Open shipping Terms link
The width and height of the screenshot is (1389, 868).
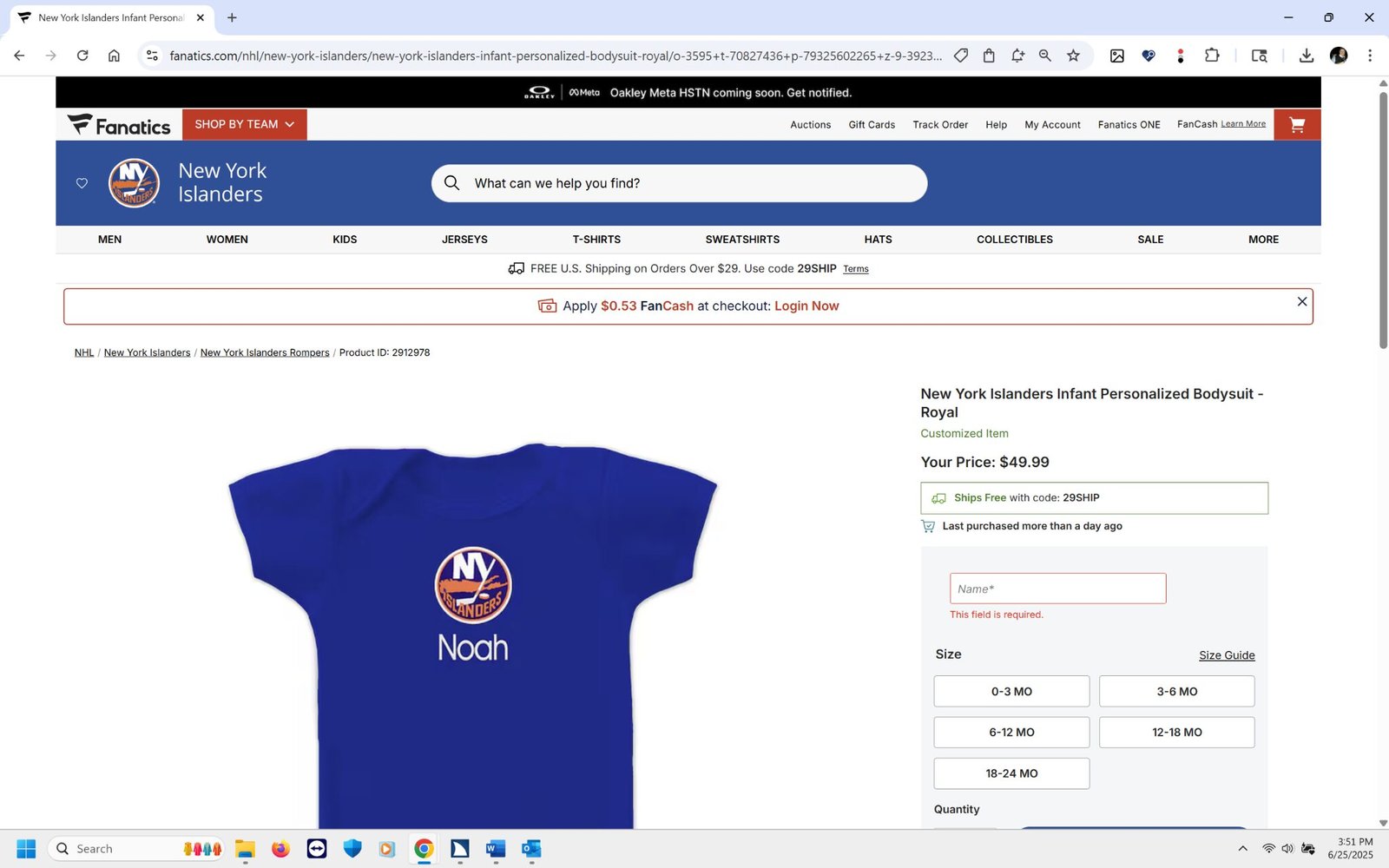(855, 269)
